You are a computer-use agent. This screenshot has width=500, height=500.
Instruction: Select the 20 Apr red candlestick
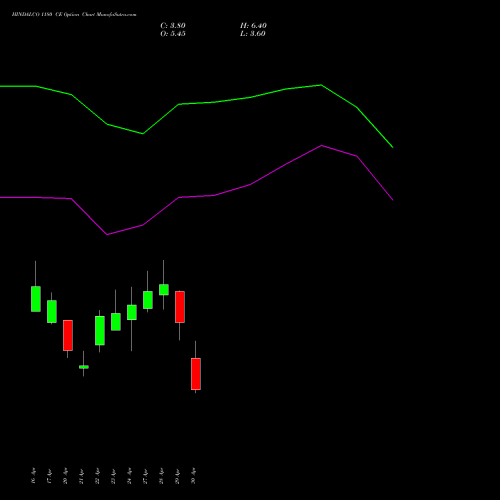point(68,335)
